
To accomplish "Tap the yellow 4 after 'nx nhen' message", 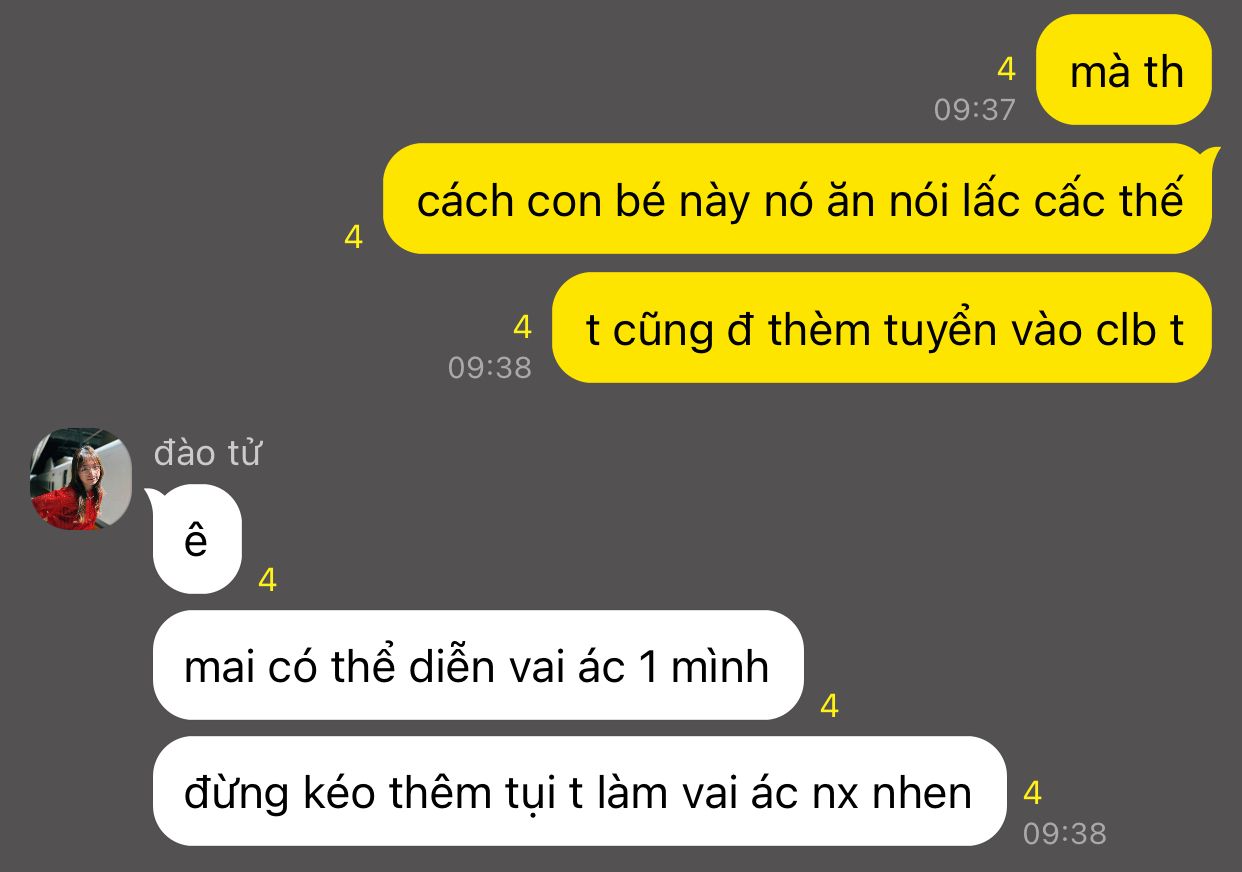I will 1033,794.
